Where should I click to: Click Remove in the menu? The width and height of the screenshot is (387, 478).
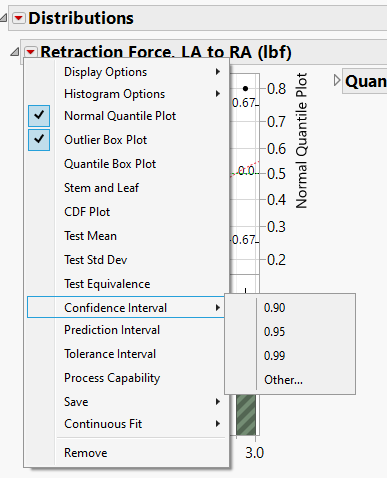[128, 453]
